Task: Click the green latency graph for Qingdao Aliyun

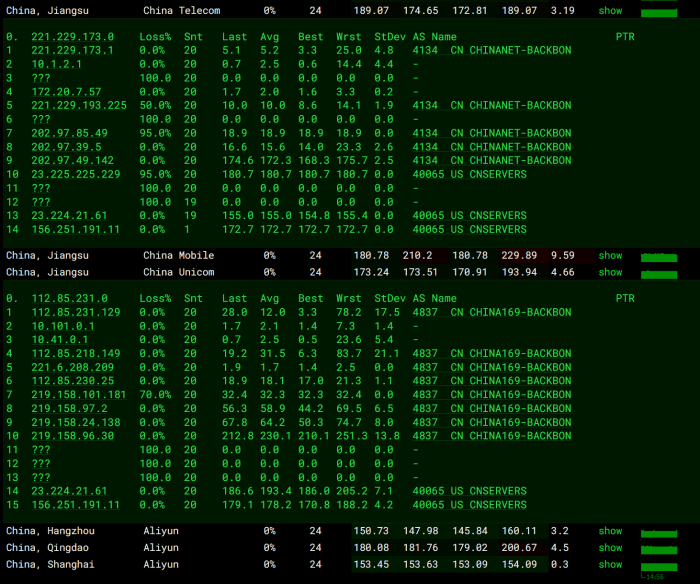Action: (659, 550)
